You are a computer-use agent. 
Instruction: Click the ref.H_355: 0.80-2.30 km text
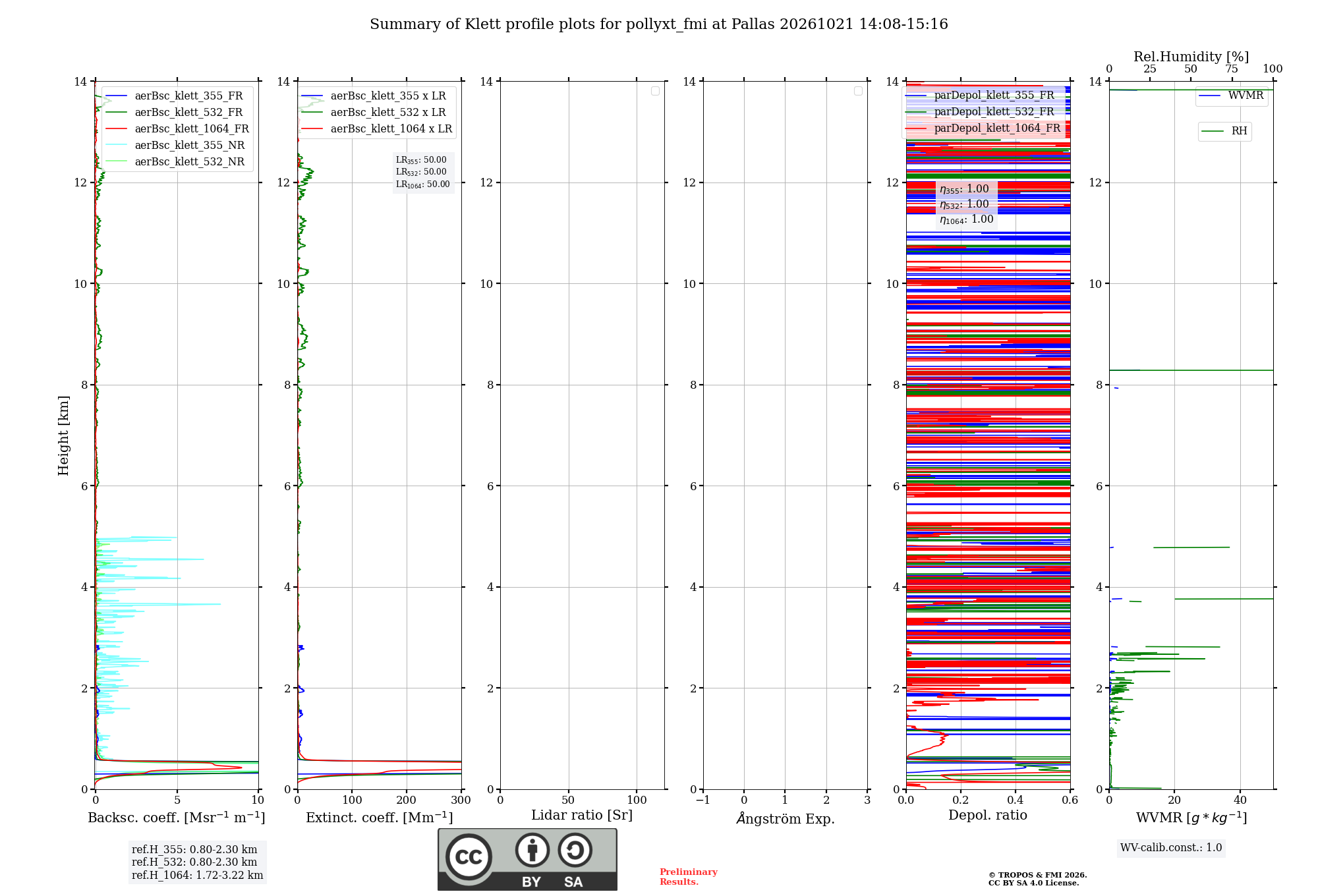pyautogui.click(x=194, y=850)
